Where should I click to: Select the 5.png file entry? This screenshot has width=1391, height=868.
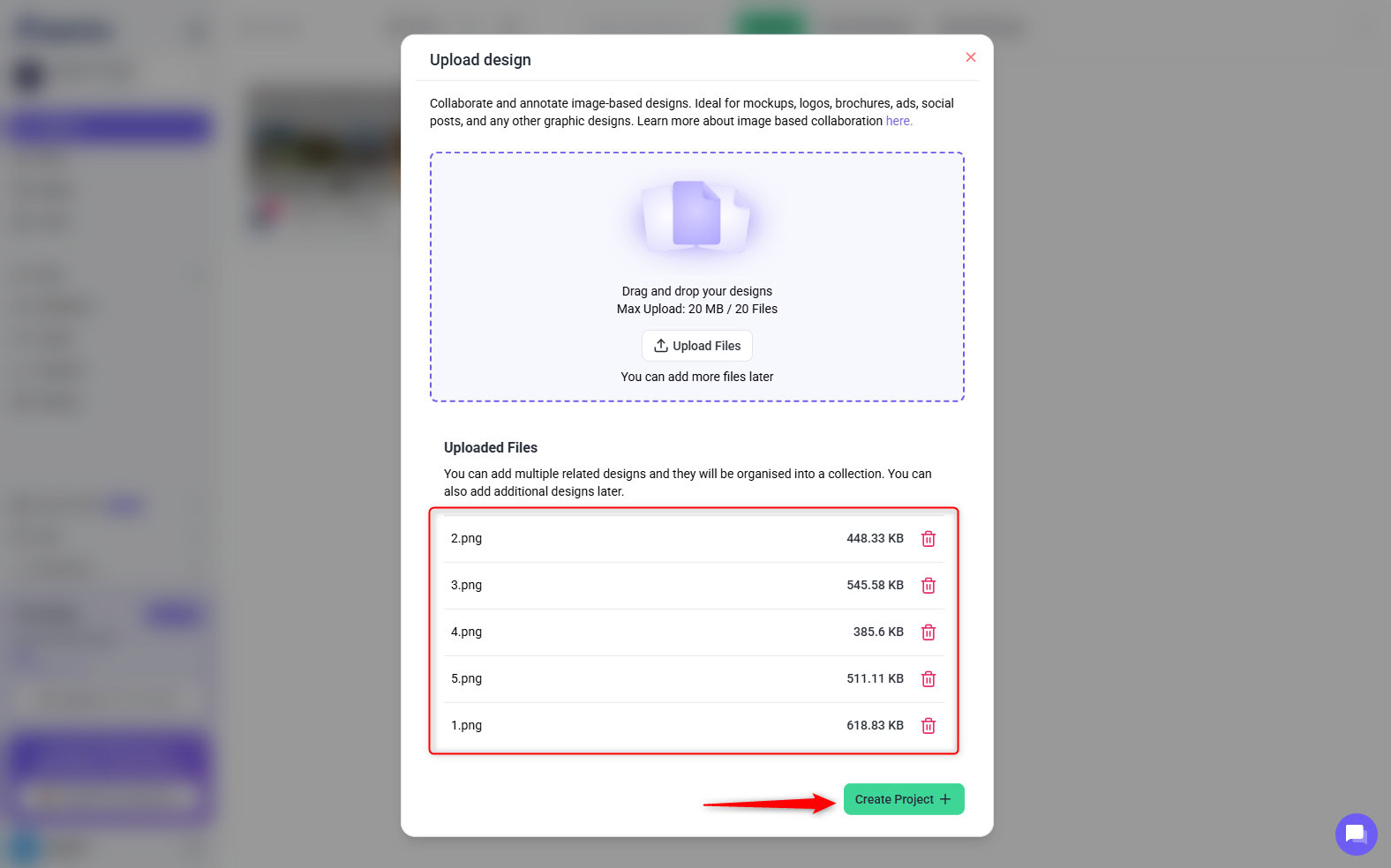coord(466,678)
